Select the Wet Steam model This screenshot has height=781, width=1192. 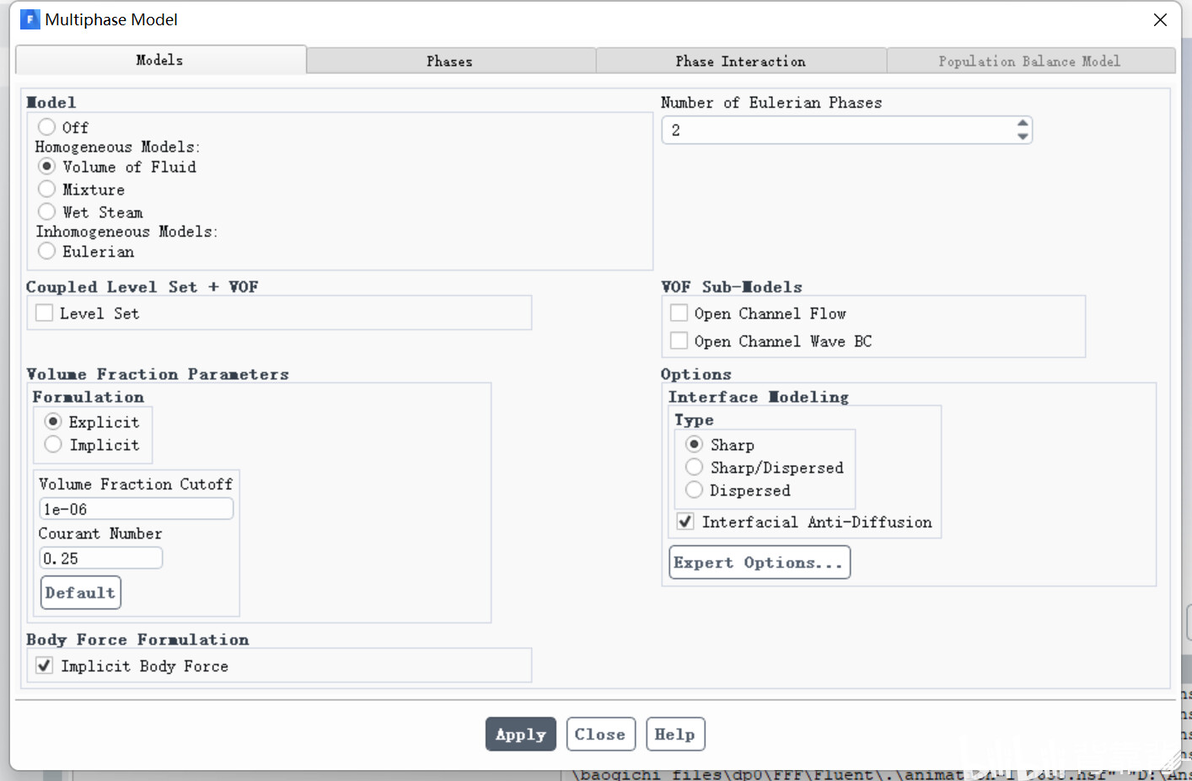point(47,212)
